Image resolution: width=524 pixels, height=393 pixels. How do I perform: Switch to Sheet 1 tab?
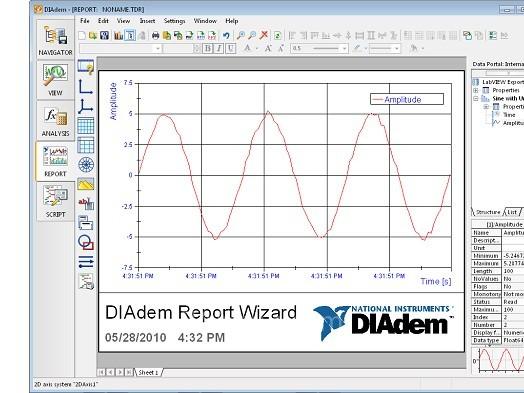point(148,372)
